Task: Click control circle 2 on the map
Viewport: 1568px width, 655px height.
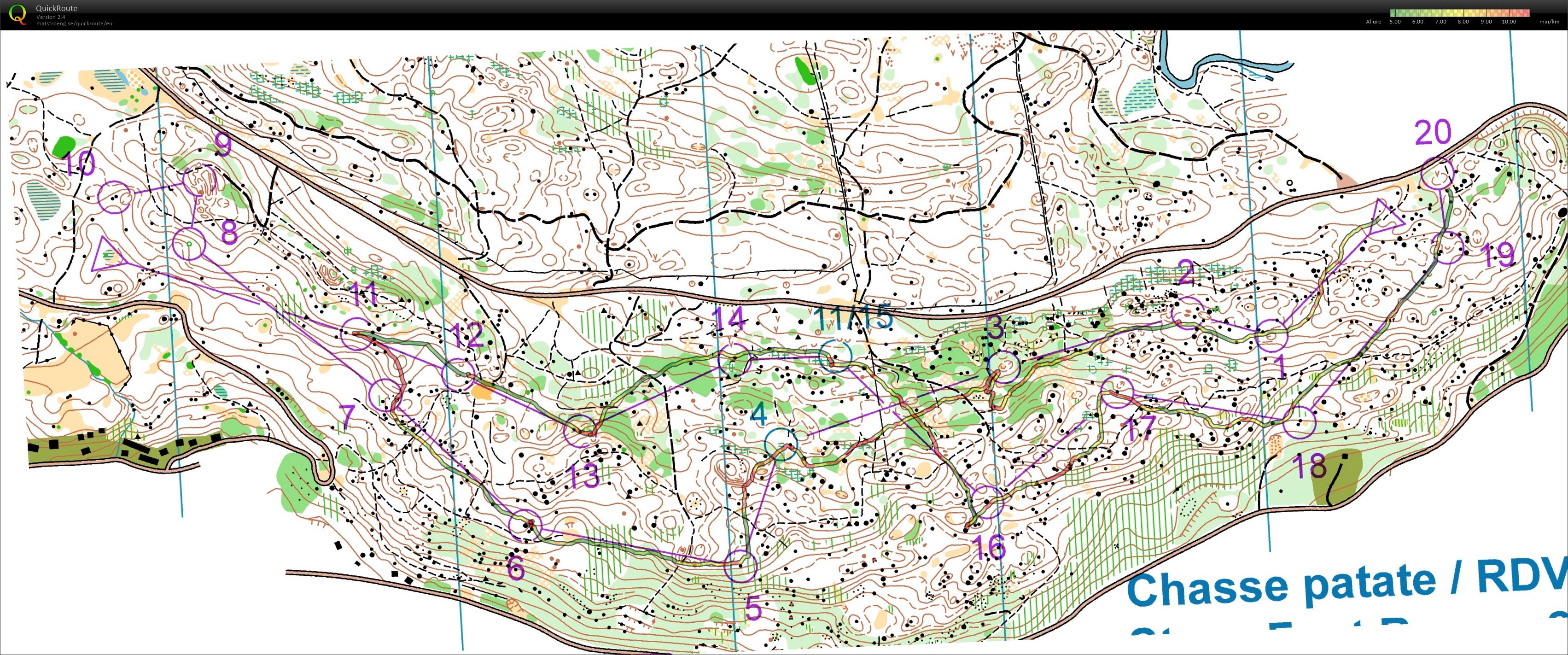Action: [1188, 314]
